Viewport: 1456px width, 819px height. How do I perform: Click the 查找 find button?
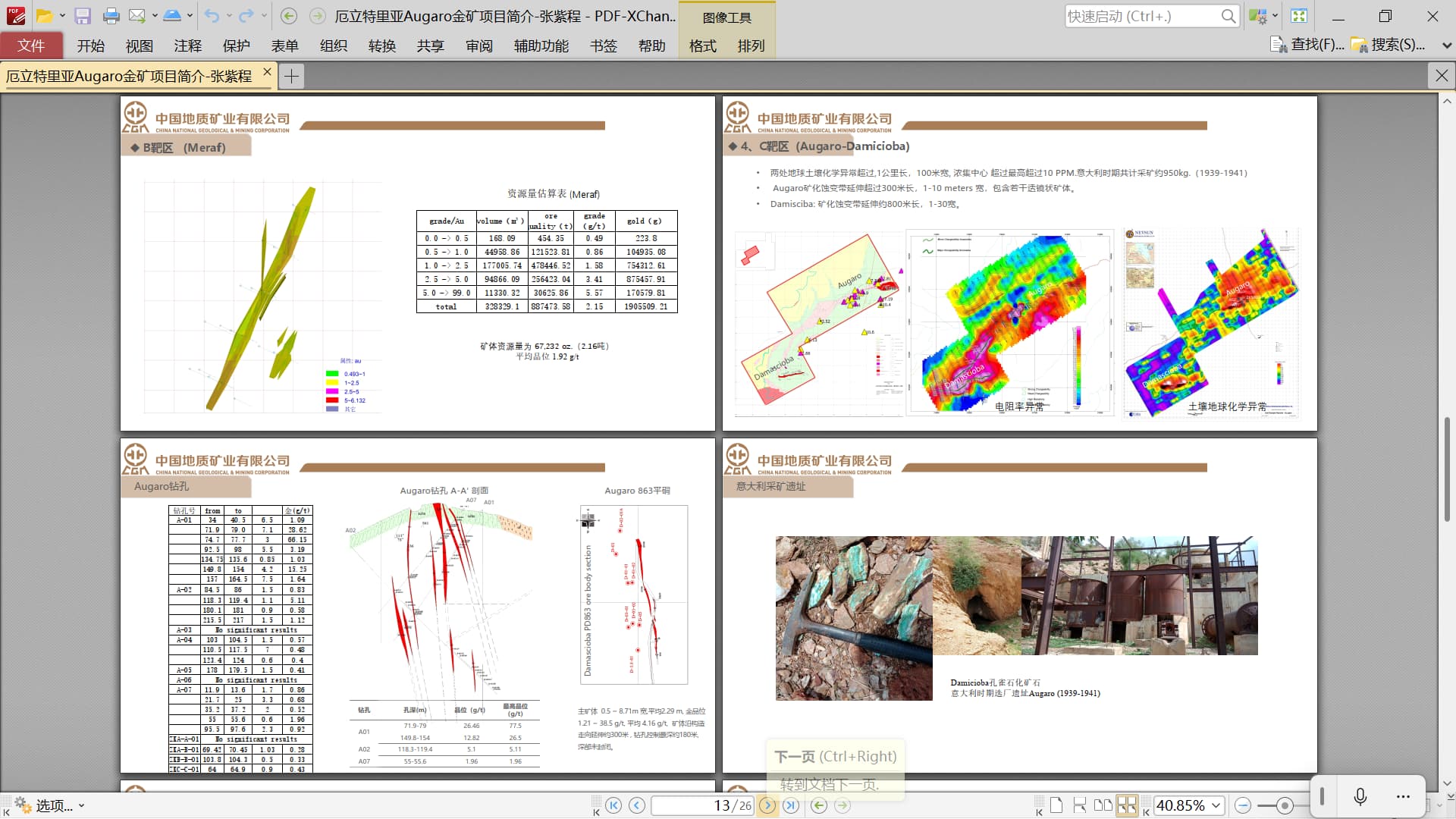(x=1307, y=45)
